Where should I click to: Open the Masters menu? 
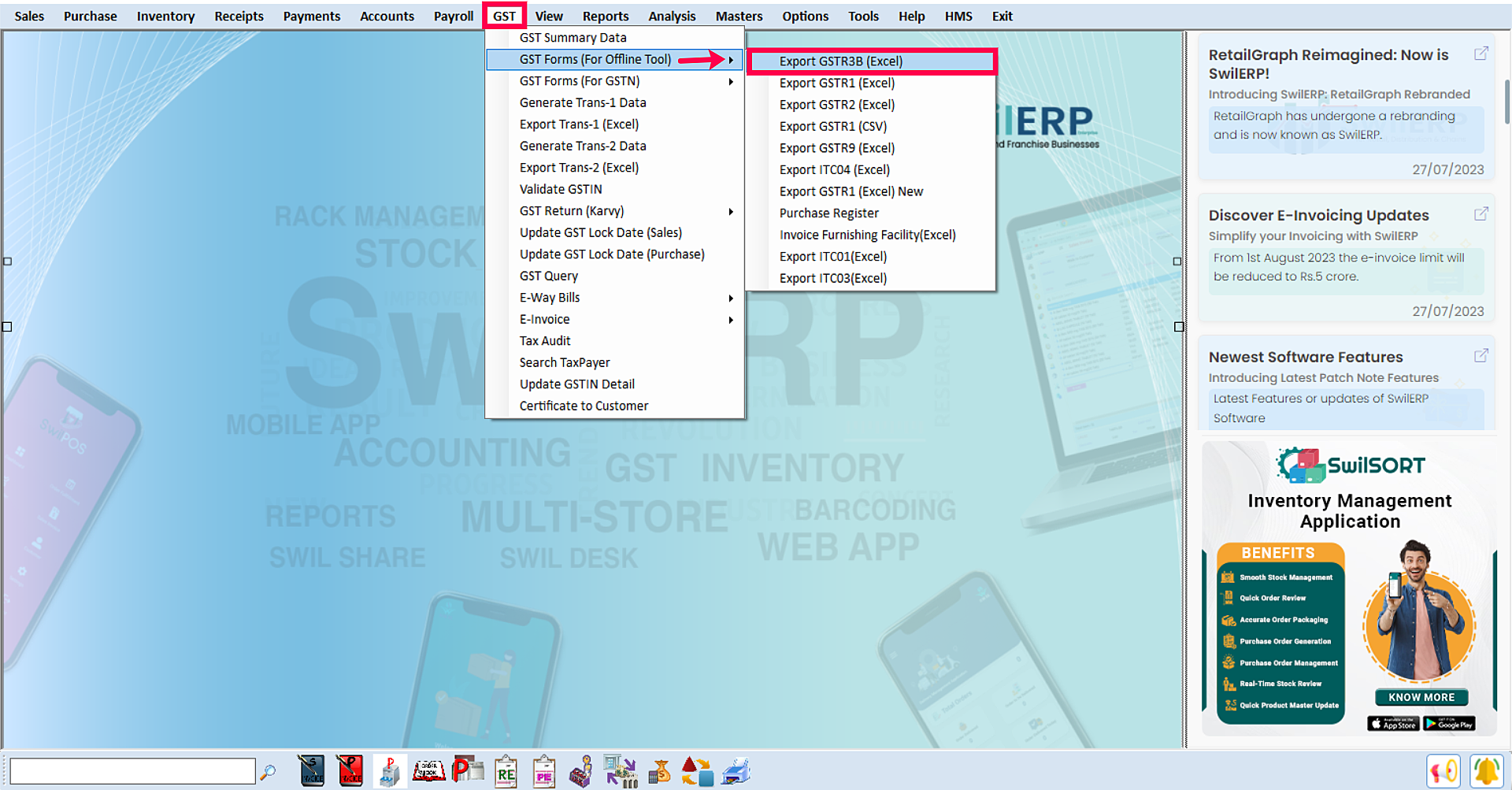pyautogui.click(x=739, y=16)
